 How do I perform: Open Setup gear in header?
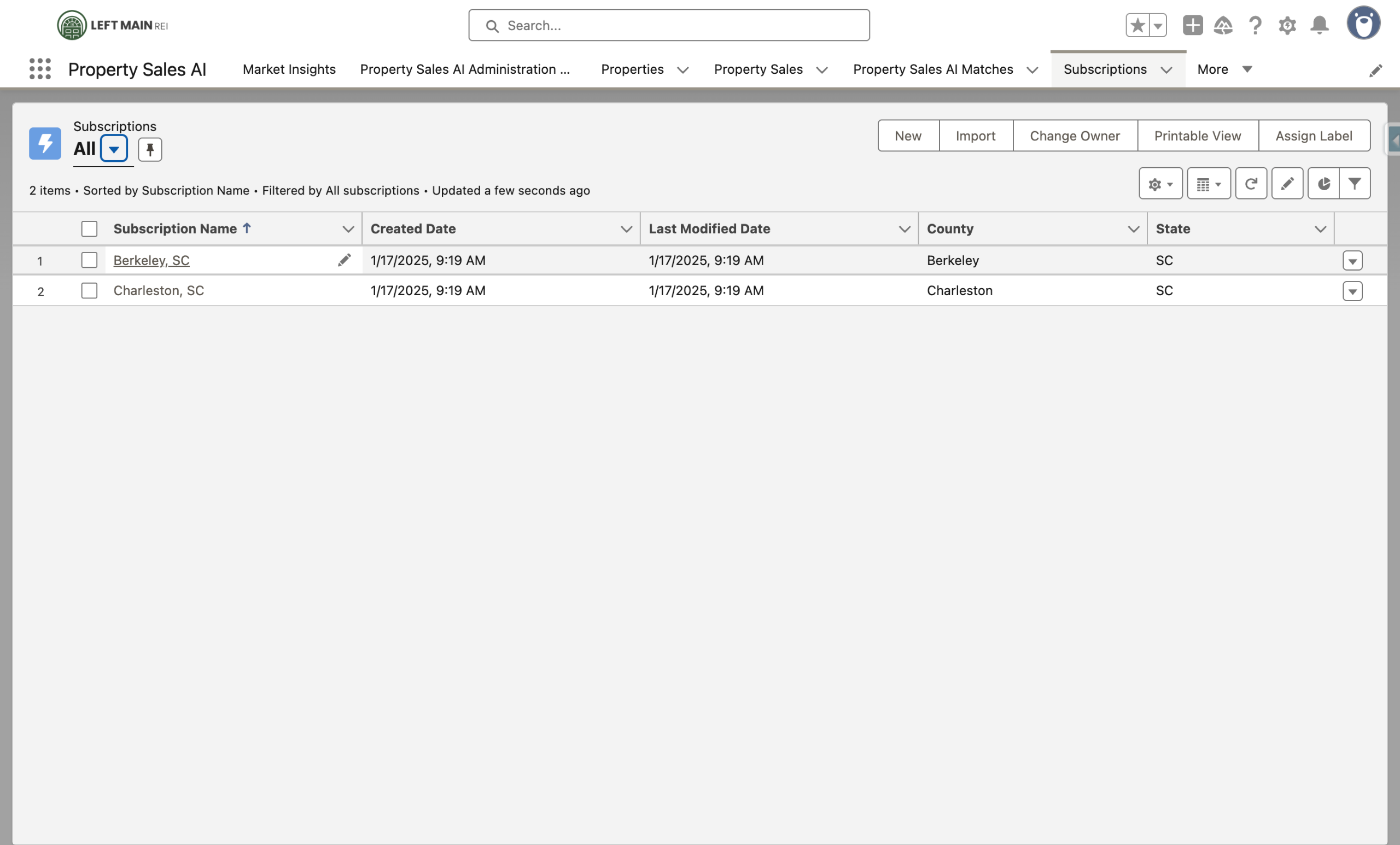coord(1287,26)
